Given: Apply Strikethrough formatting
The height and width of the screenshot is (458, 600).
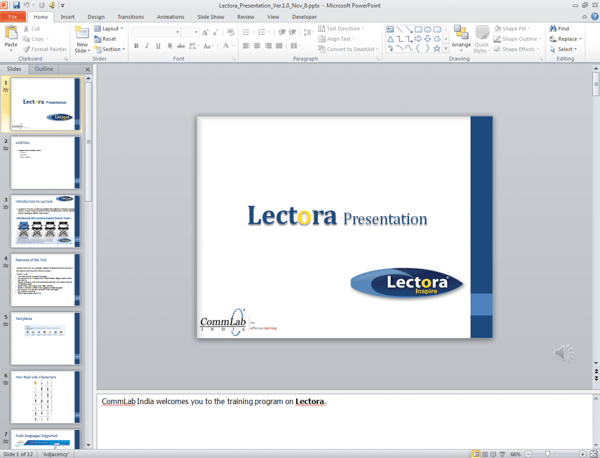Looking at the screenshot, I should coord(181,46).
